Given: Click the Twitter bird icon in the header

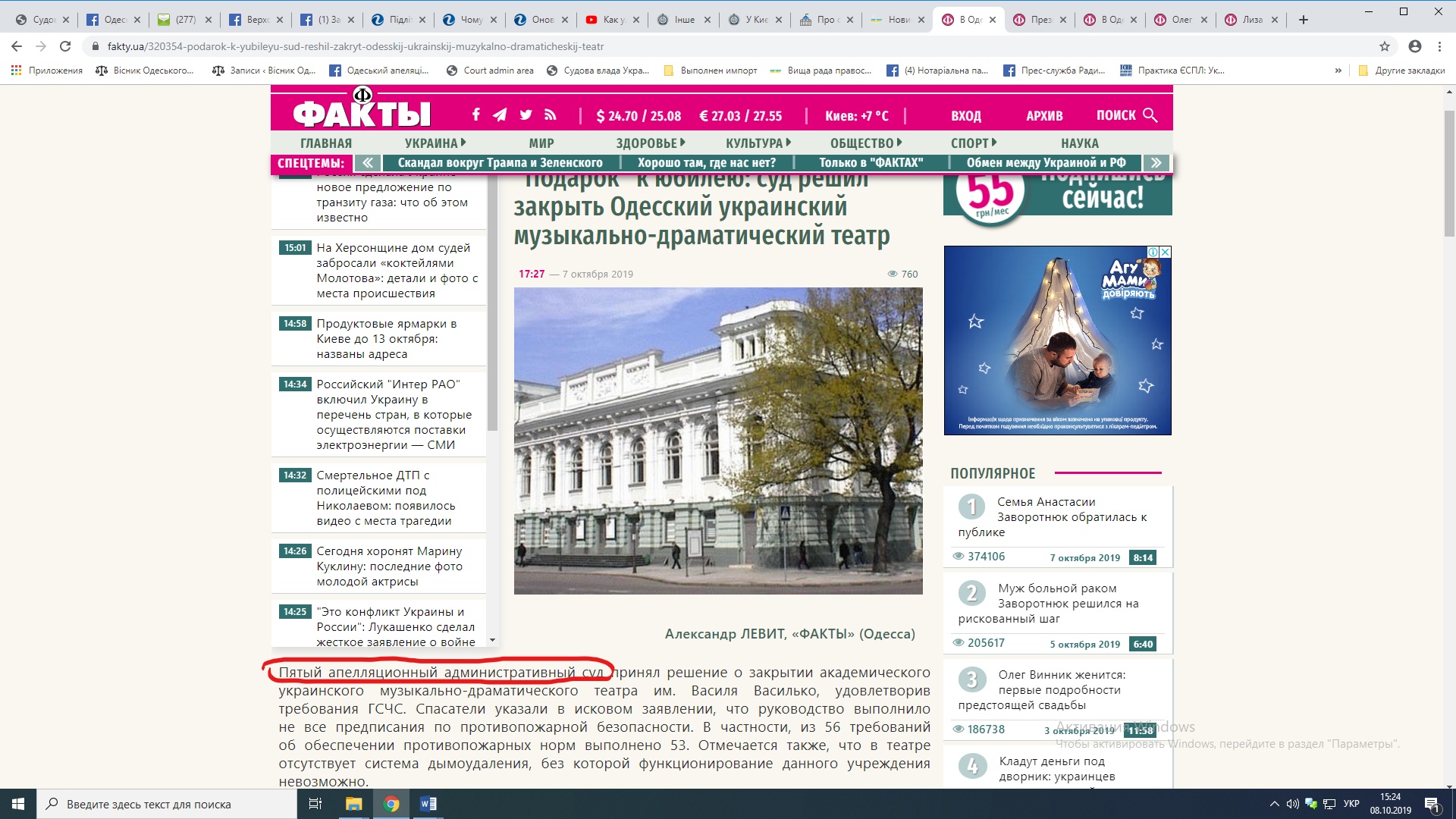Looking at the screenshot, I should click(x=526, y=115).
